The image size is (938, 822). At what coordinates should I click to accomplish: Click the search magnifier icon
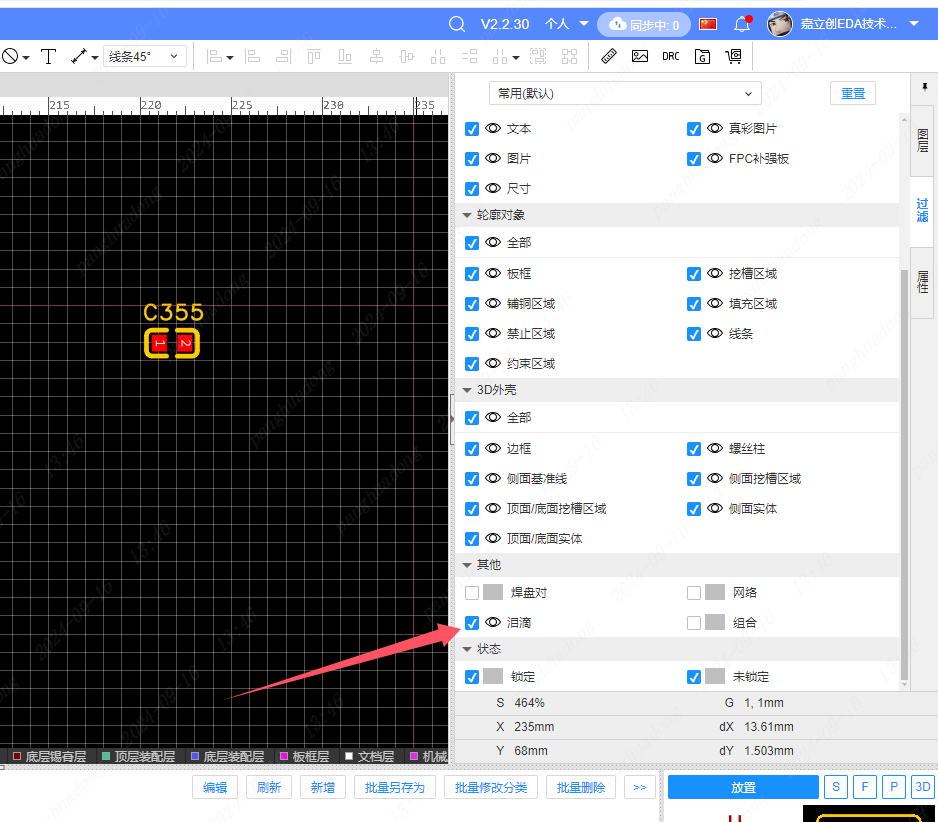pos(457,24)
